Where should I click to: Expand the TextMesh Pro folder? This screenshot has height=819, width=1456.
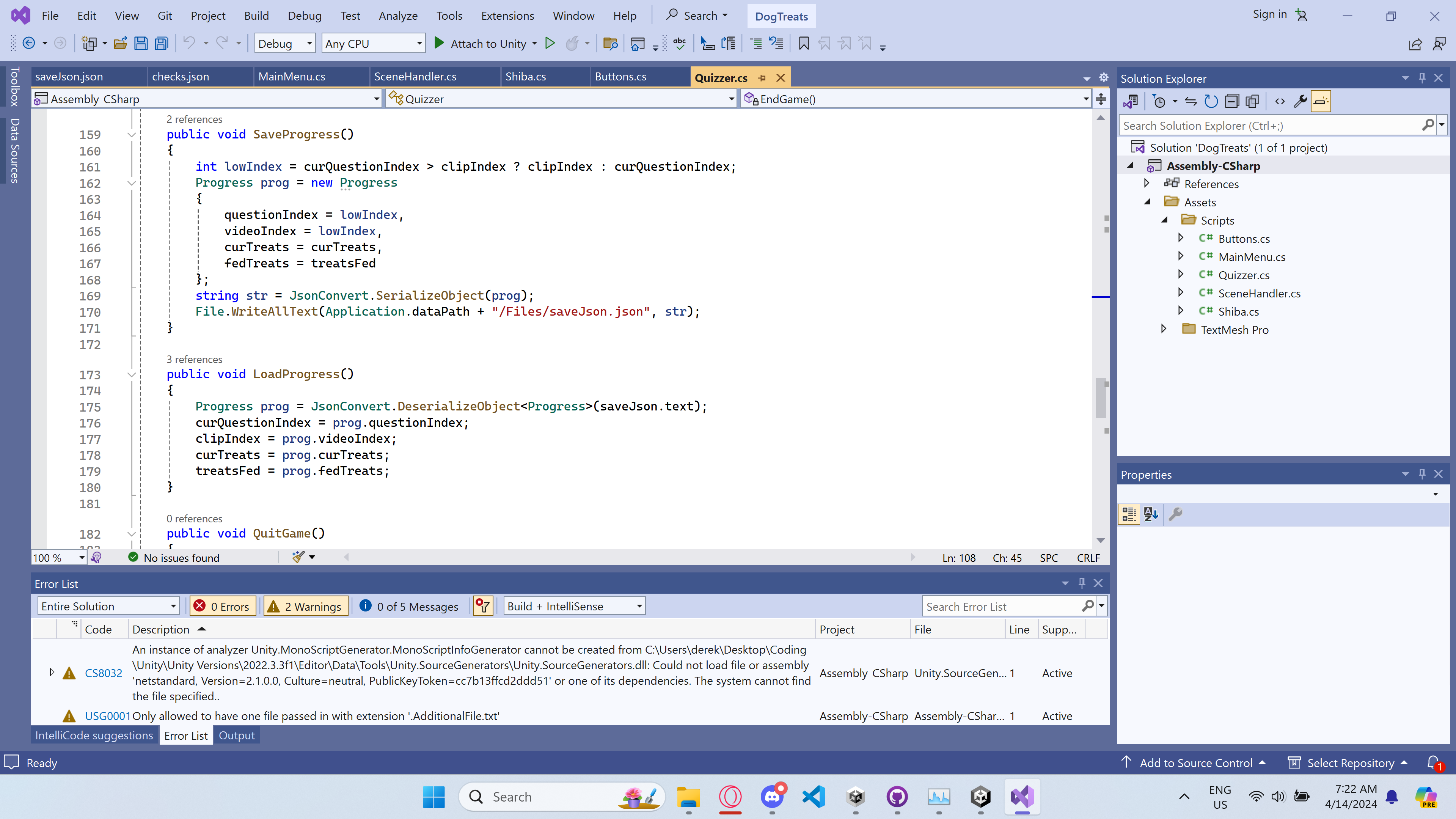click(x=1164, y=329)
